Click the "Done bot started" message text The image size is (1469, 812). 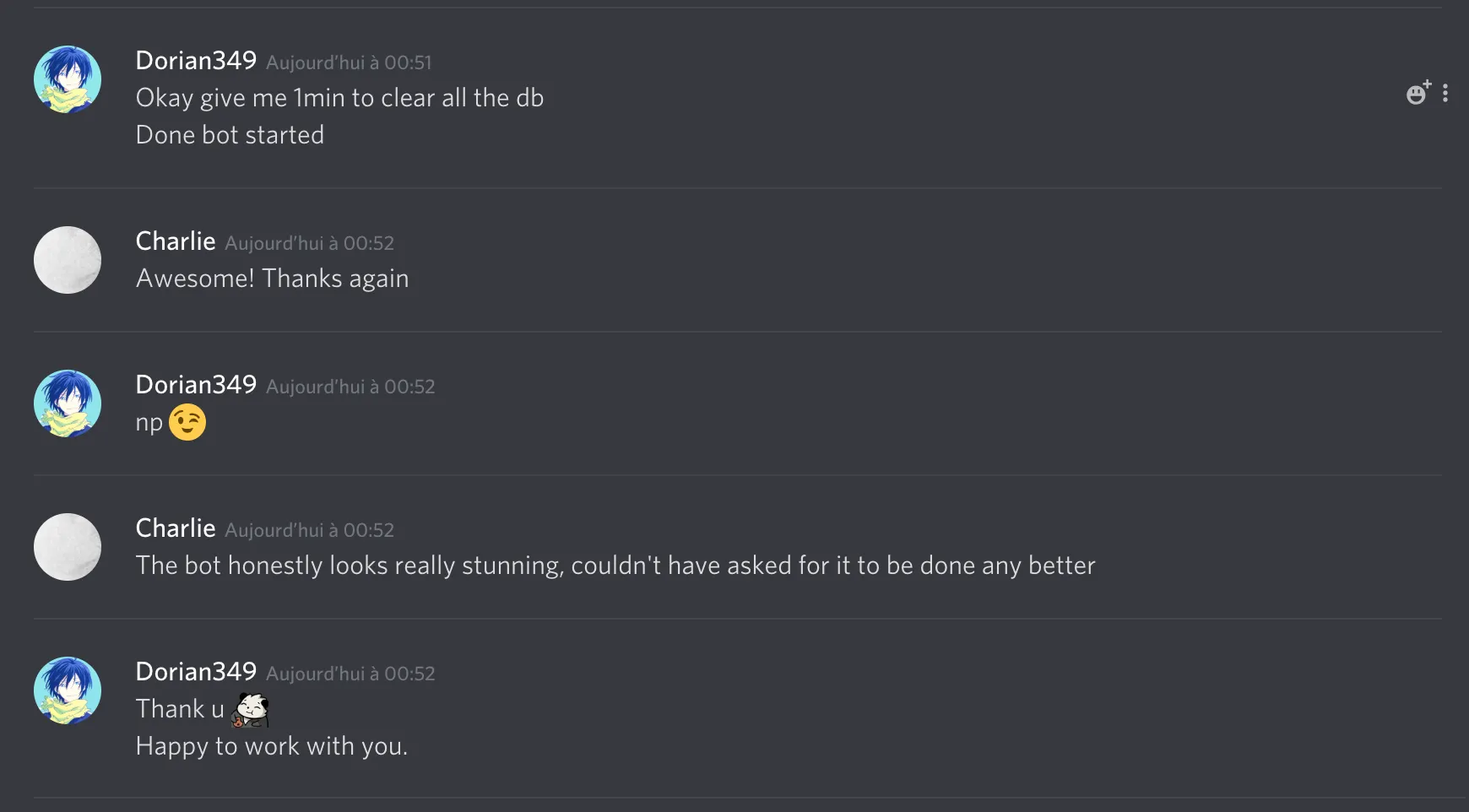click(230, 135)
